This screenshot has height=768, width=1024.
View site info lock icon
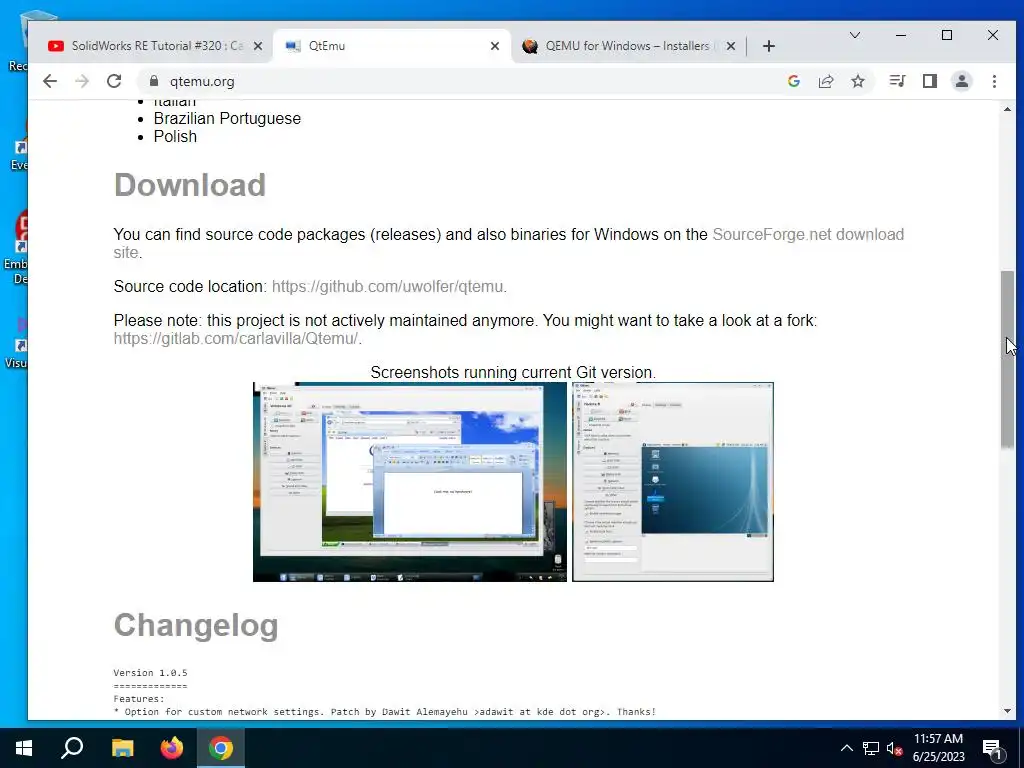154,81
